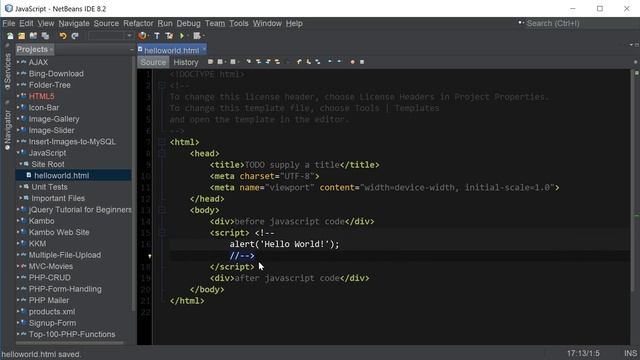Screen dimensions: 640x360
Task: Toggle code fold beside the <head> tag
Action: coord(162,153)
